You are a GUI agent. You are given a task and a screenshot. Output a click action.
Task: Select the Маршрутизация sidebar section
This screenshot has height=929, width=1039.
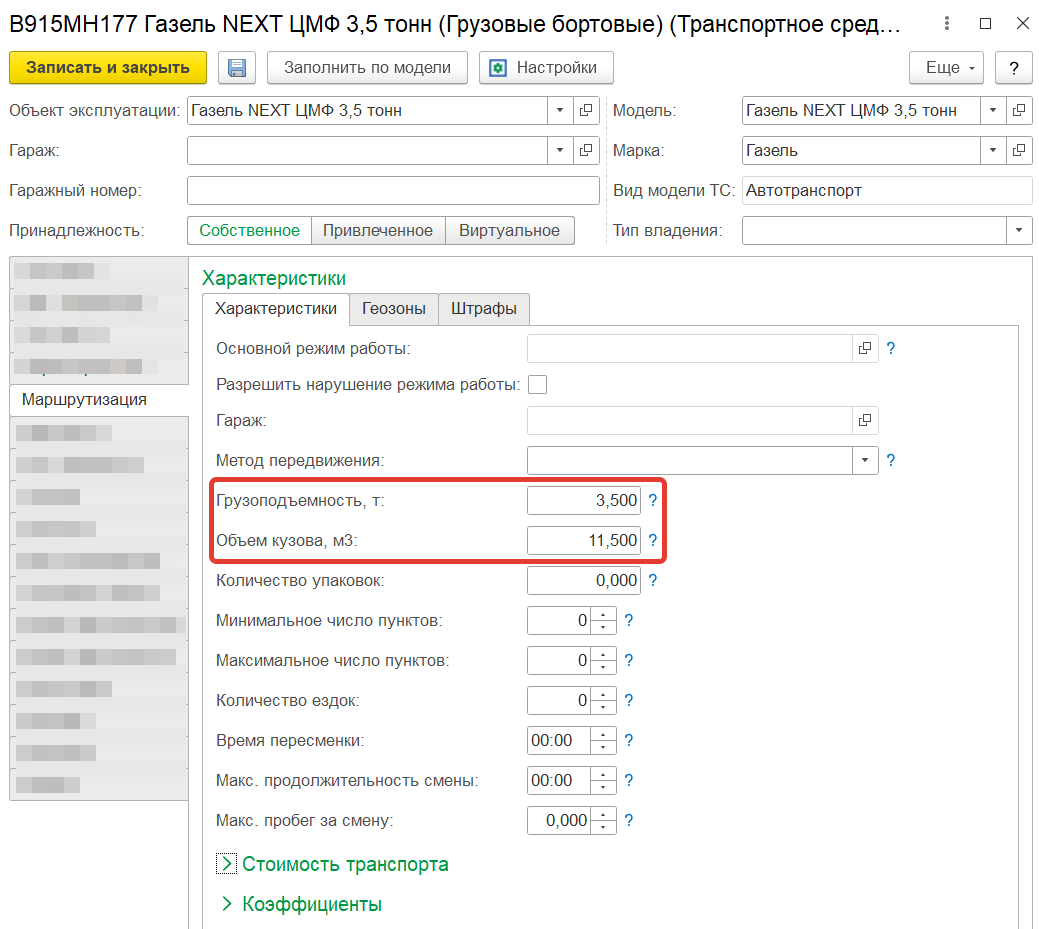click(x=99, y=400)
